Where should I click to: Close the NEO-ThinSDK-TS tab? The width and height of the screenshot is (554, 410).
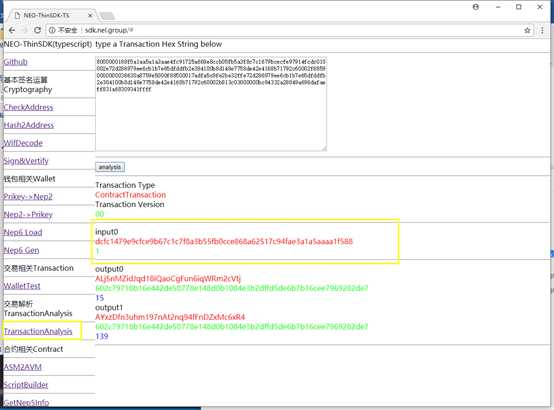[x=90, y=15]
